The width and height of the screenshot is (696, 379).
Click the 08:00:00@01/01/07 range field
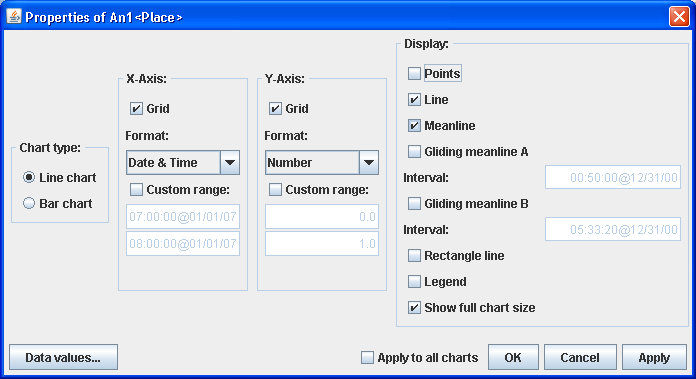[x=183, y=244]
